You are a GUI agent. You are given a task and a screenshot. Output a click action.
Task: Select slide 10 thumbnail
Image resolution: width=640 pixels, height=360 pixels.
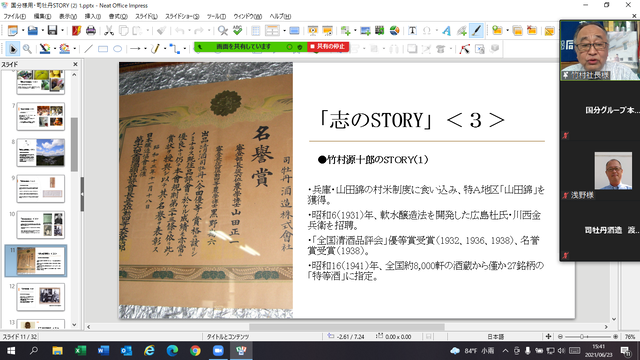(x=41, y=225)
